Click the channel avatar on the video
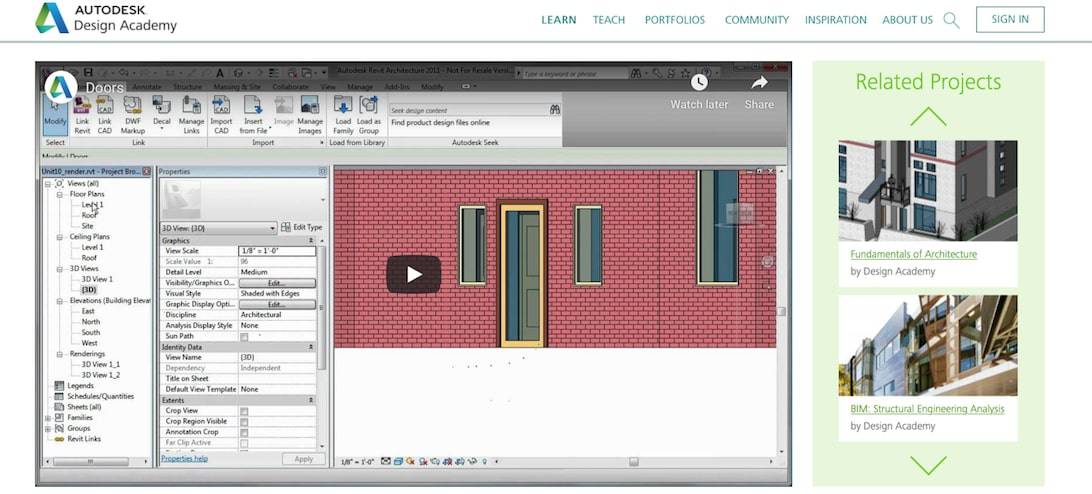The height and width of the screenshot is (494, 1092). [61, 88]
